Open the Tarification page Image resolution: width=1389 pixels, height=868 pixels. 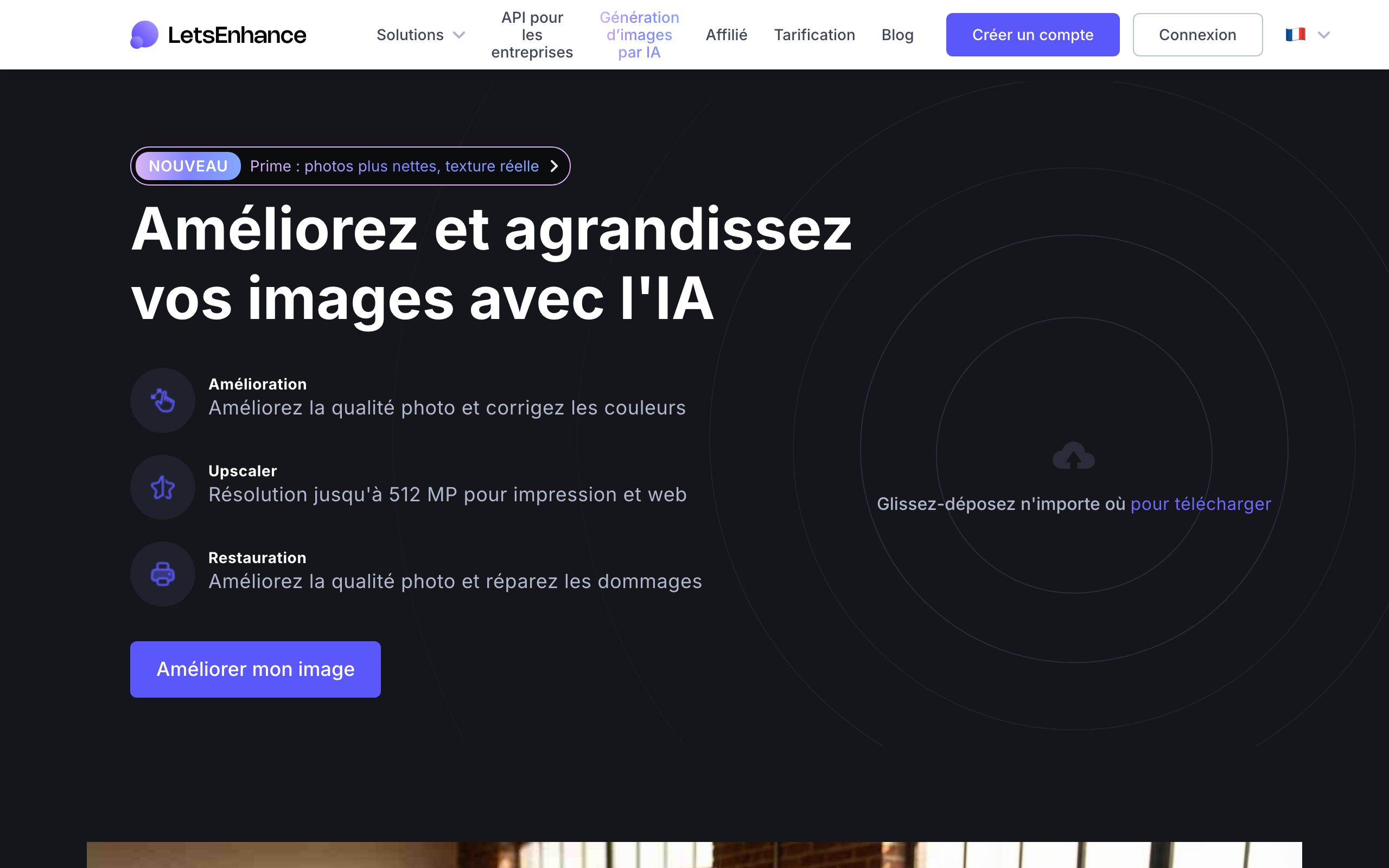pos(814,35)
